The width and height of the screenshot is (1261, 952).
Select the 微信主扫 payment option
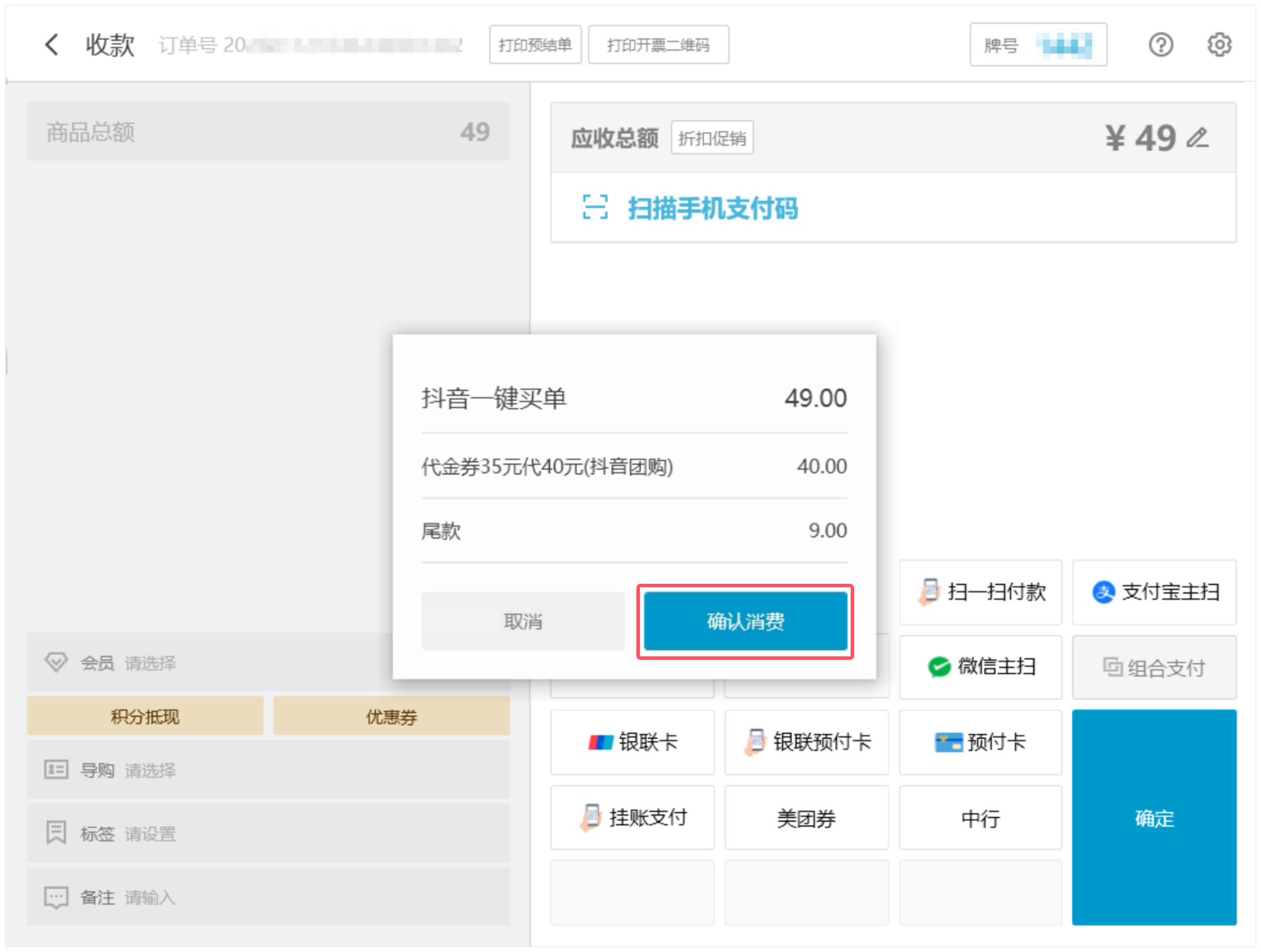tap(981, 667)
